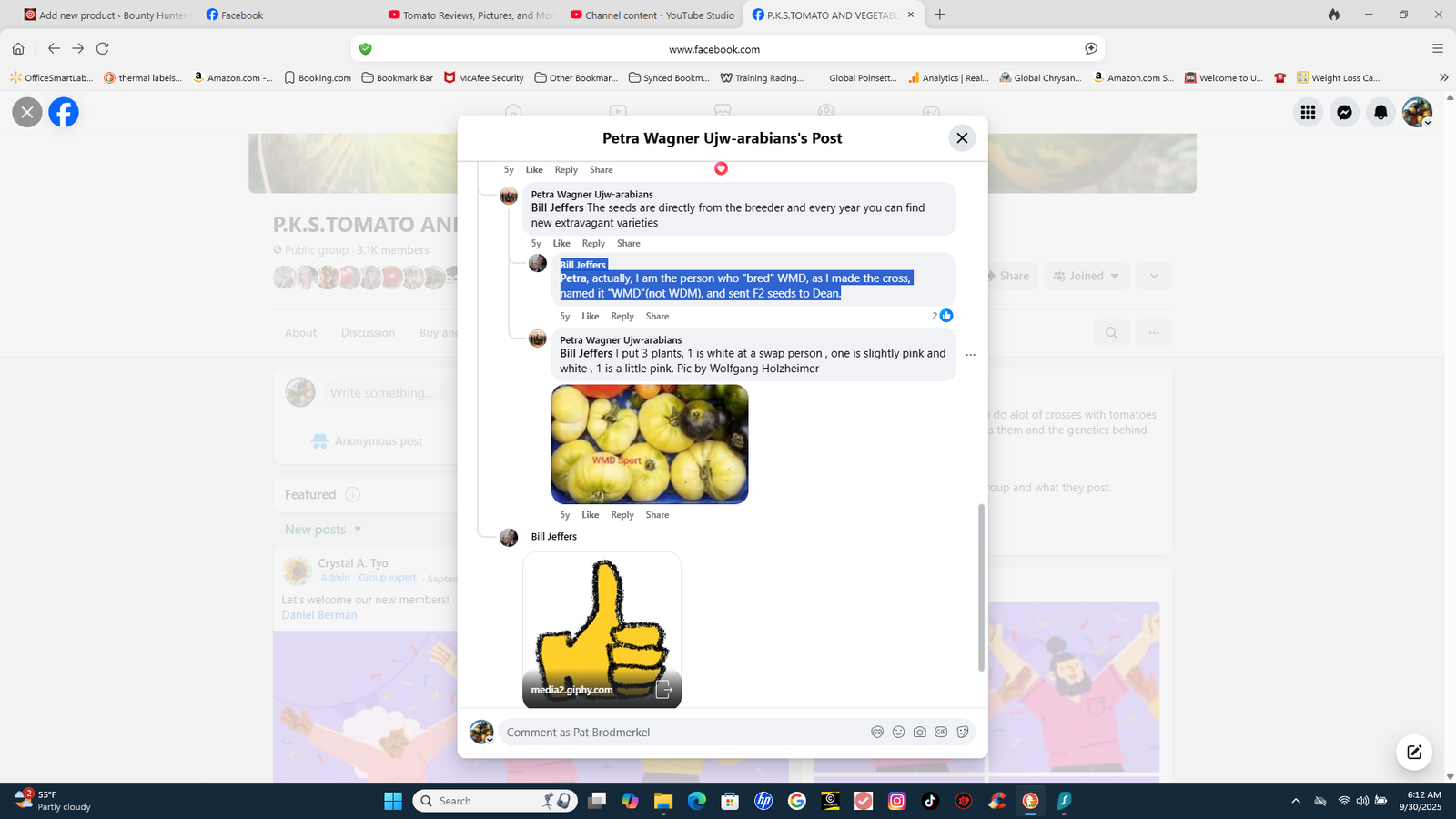The image size is (1456, 819).
Task: Switch to the Tomato Reviews browser tab
Action: tap(470, 15)
